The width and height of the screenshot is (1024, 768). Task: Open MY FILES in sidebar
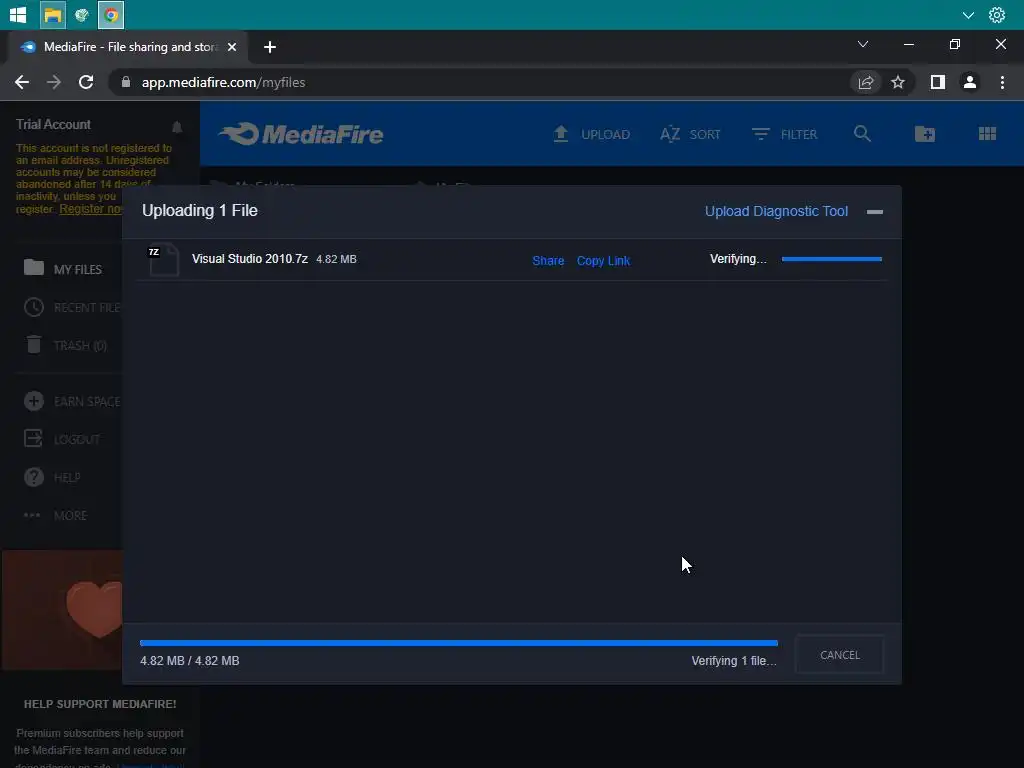[63, 268]
